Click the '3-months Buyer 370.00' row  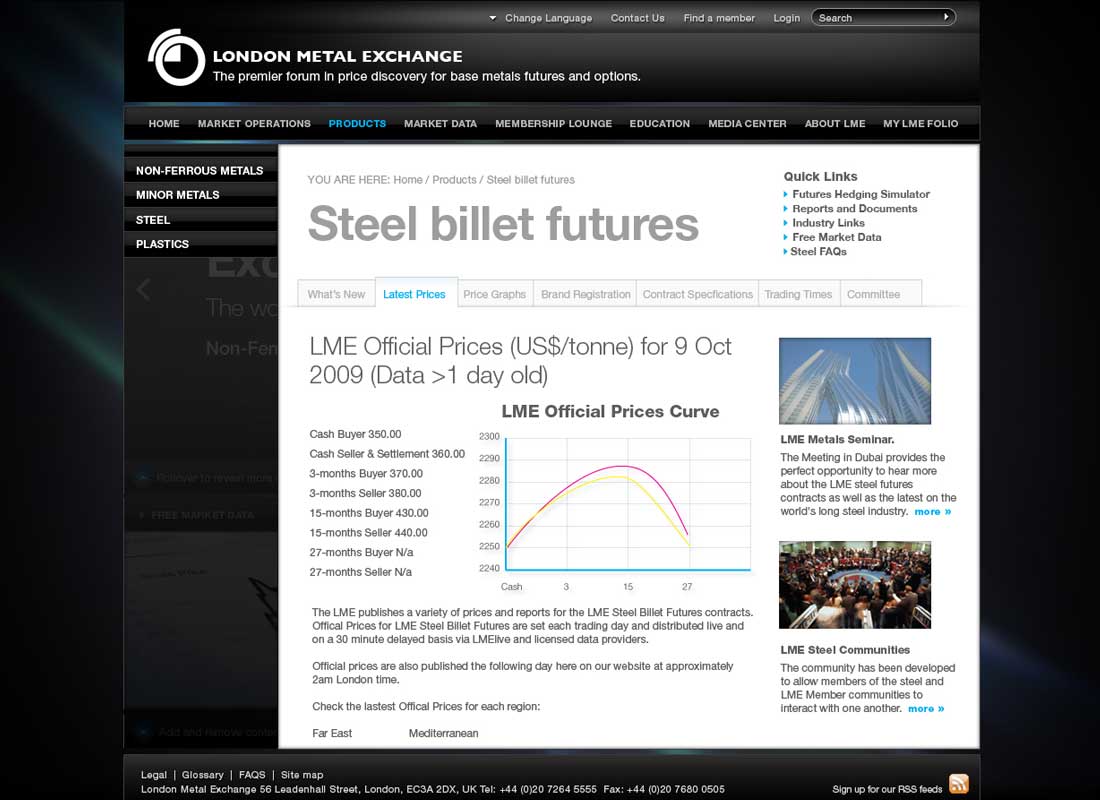click(x=366, y=474)
